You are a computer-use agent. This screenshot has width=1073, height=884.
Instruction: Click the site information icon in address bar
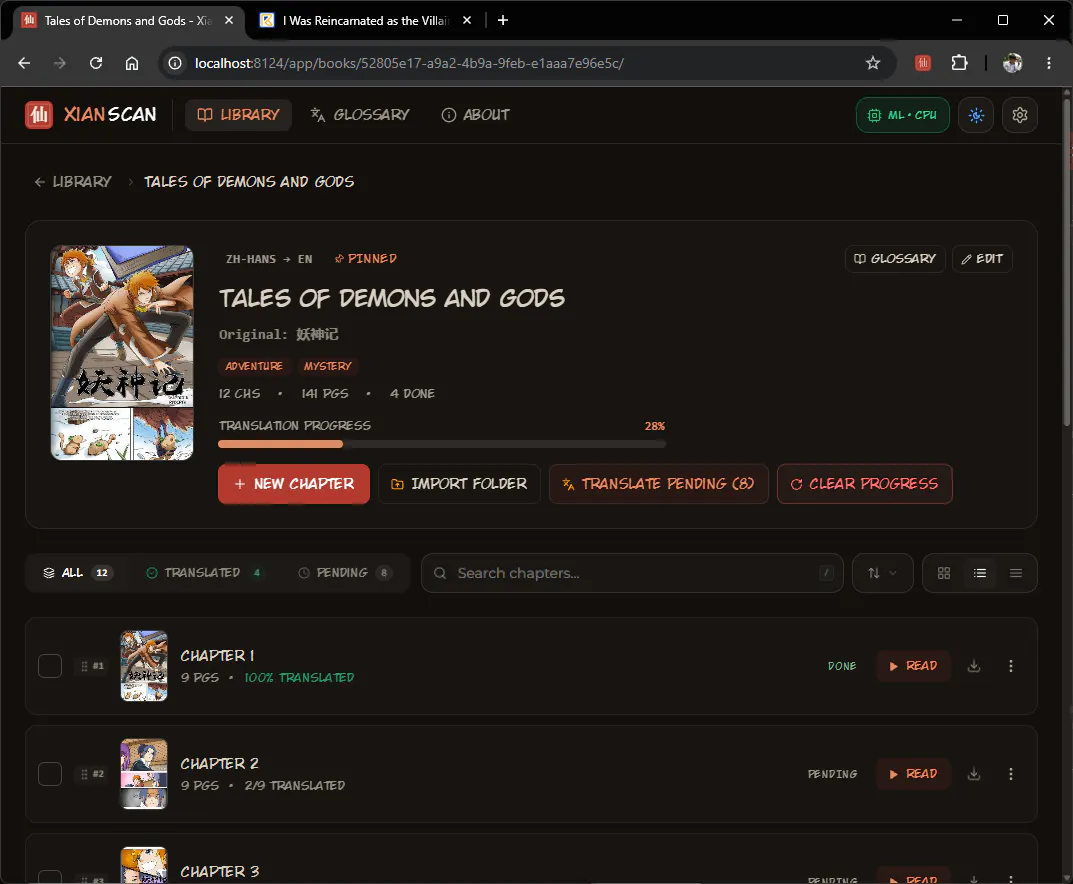pyautogui.click(x=175, y=63)
